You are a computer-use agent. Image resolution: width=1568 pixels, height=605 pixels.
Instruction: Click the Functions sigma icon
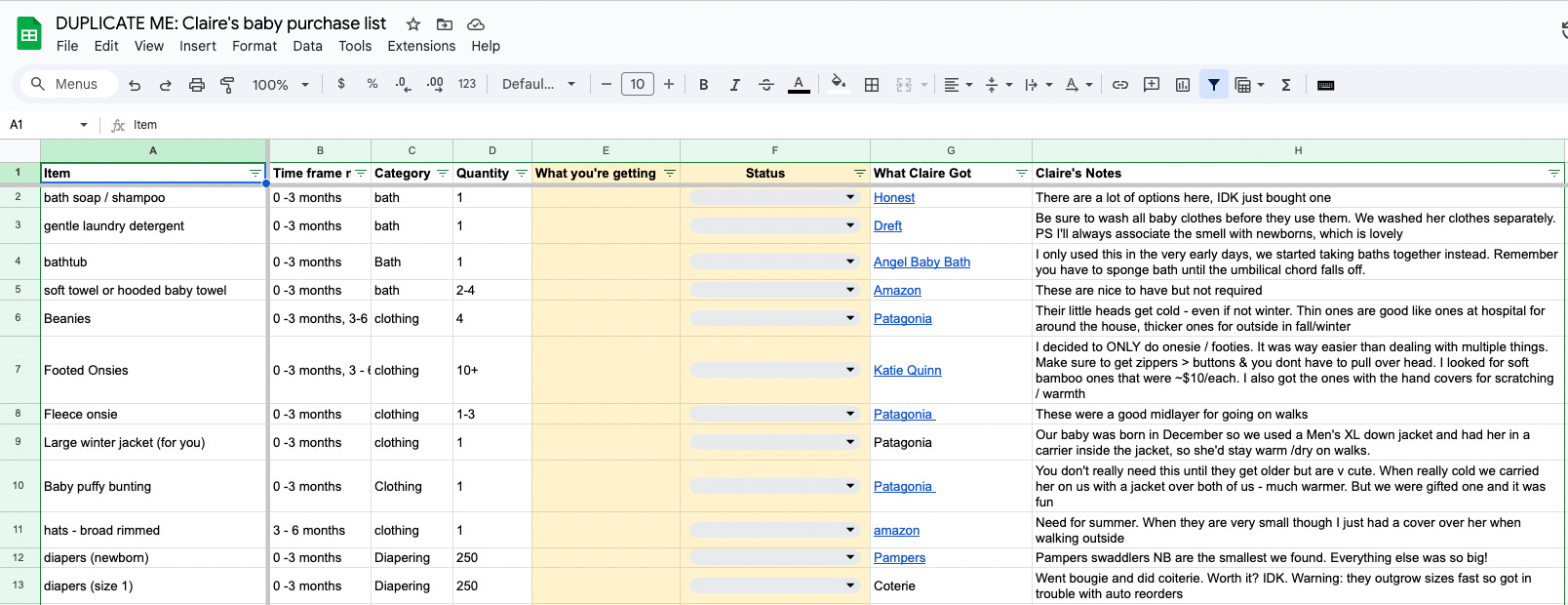pos(1286,85)
